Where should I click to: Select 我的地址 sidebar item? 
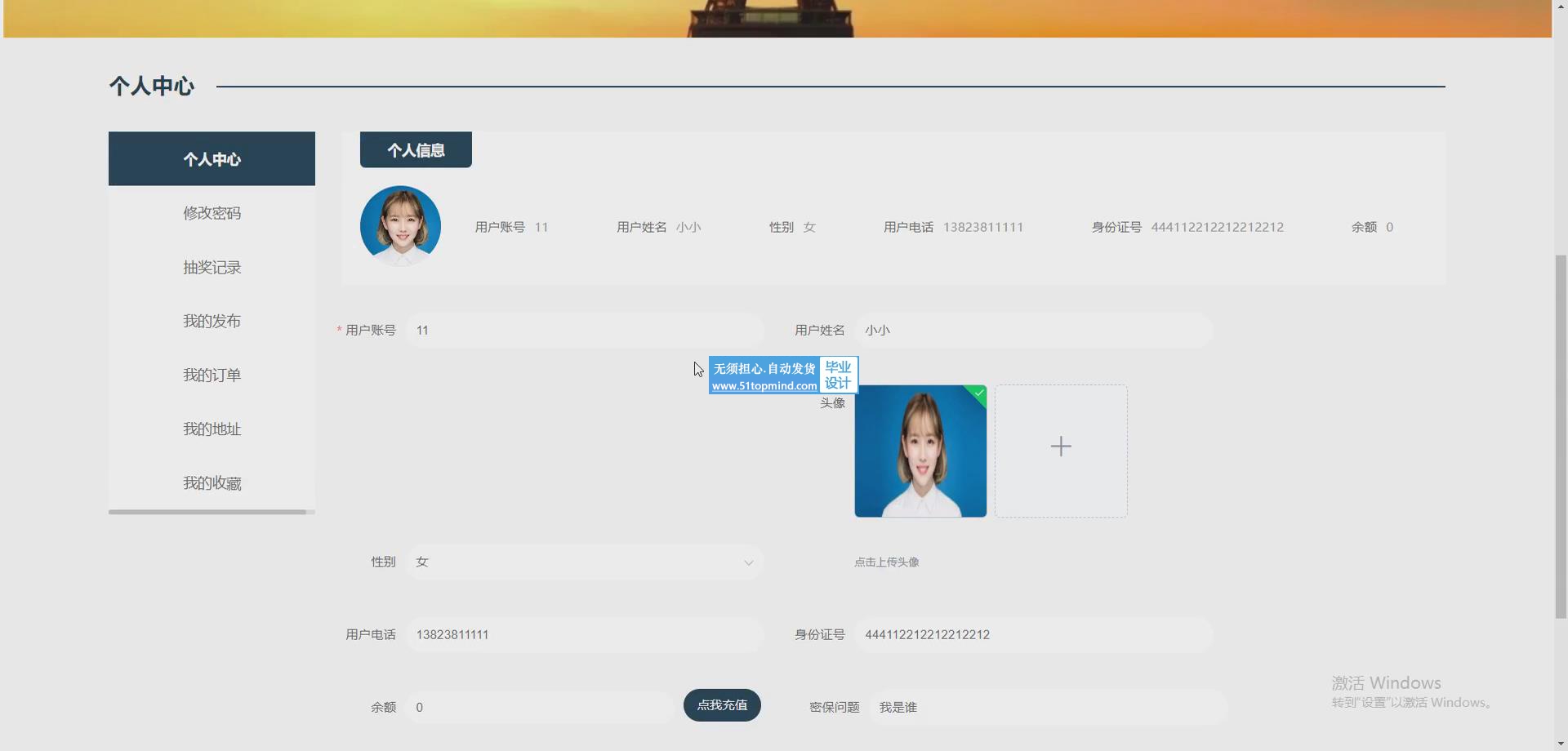coord(212,429)
